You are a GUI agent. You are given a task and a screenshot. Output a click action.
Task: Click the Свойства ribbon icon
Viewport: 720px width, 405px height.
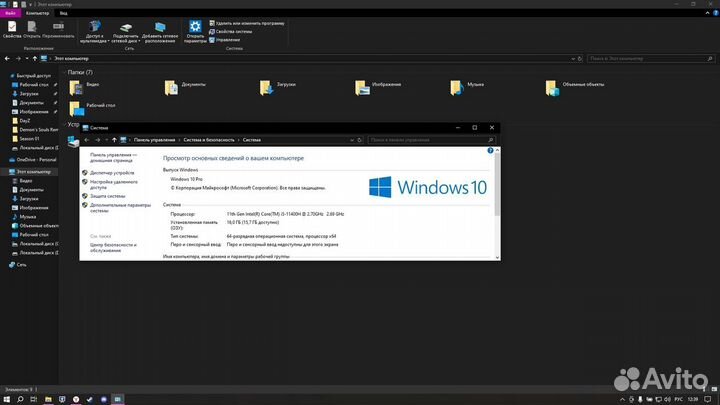12,28
